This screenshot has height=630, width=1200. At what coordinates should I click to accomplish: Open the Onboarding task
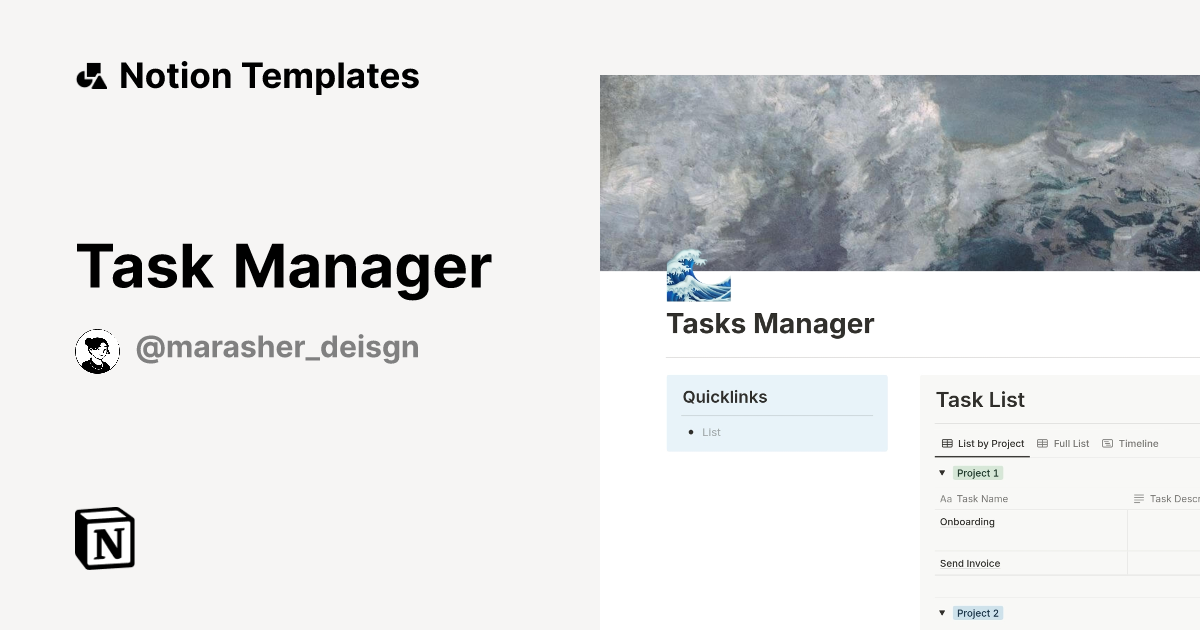coord(967,521)
